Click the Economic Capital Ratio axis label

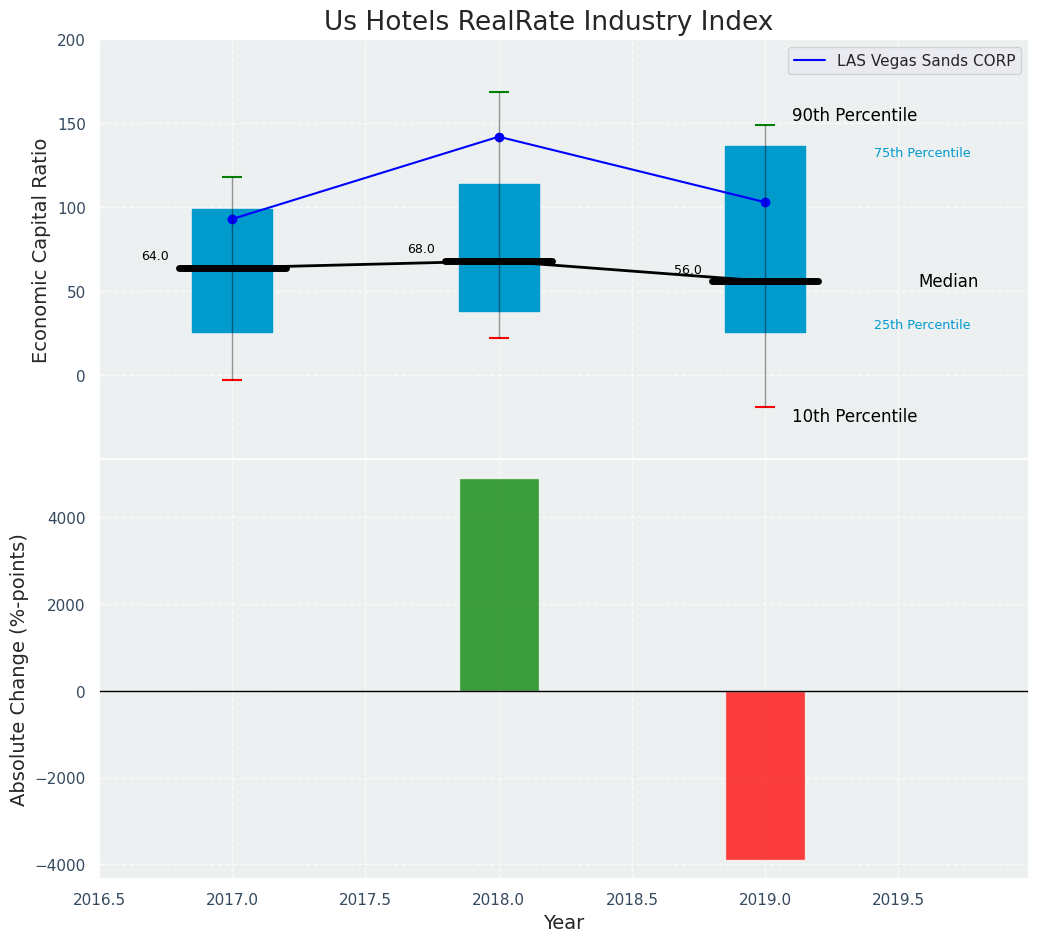41,250
